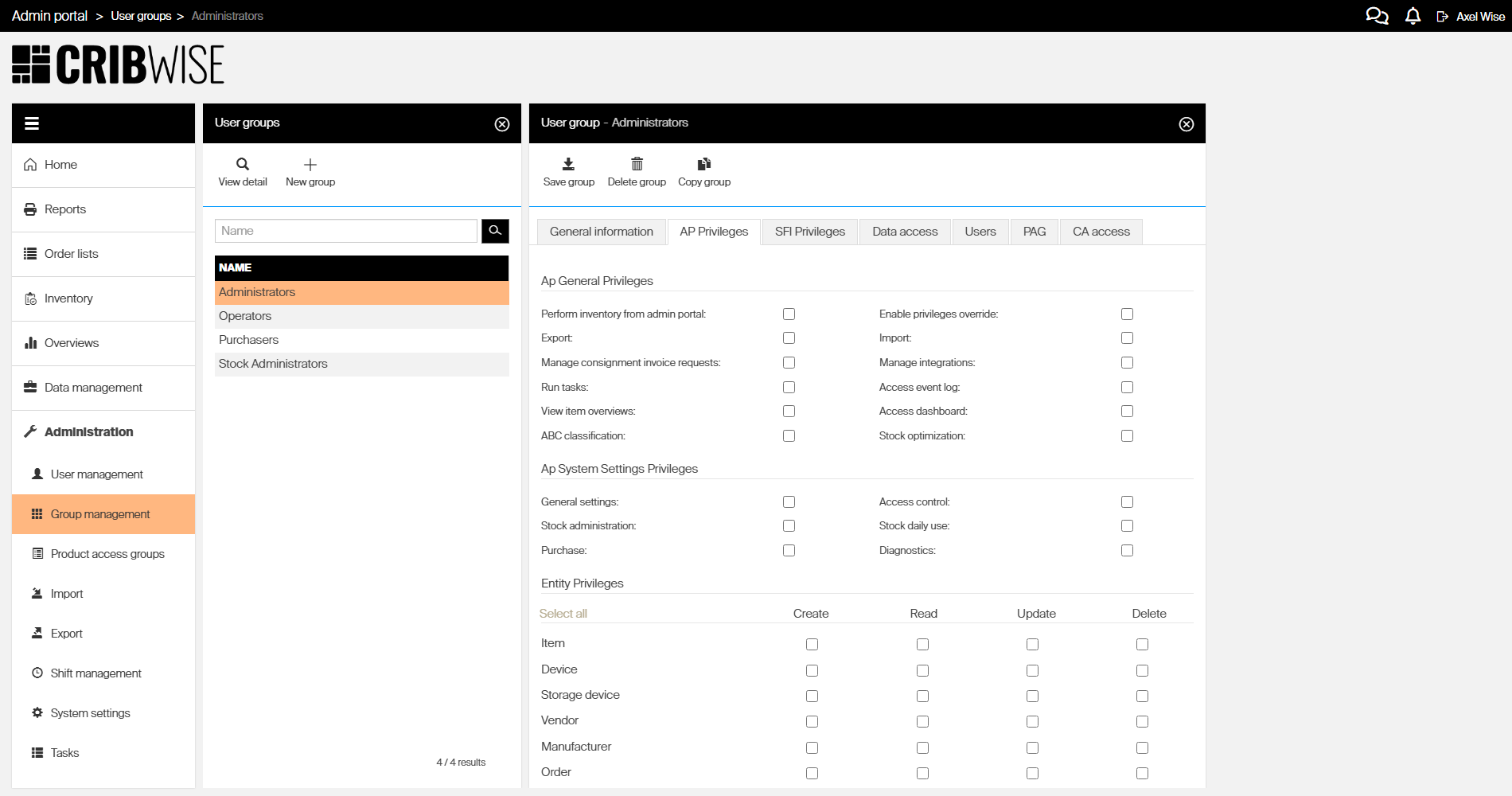Image resolution: width=1512 pixels, height=796 pixels.
Task: Open the notifications bell icon
Action: [1413, 16]
